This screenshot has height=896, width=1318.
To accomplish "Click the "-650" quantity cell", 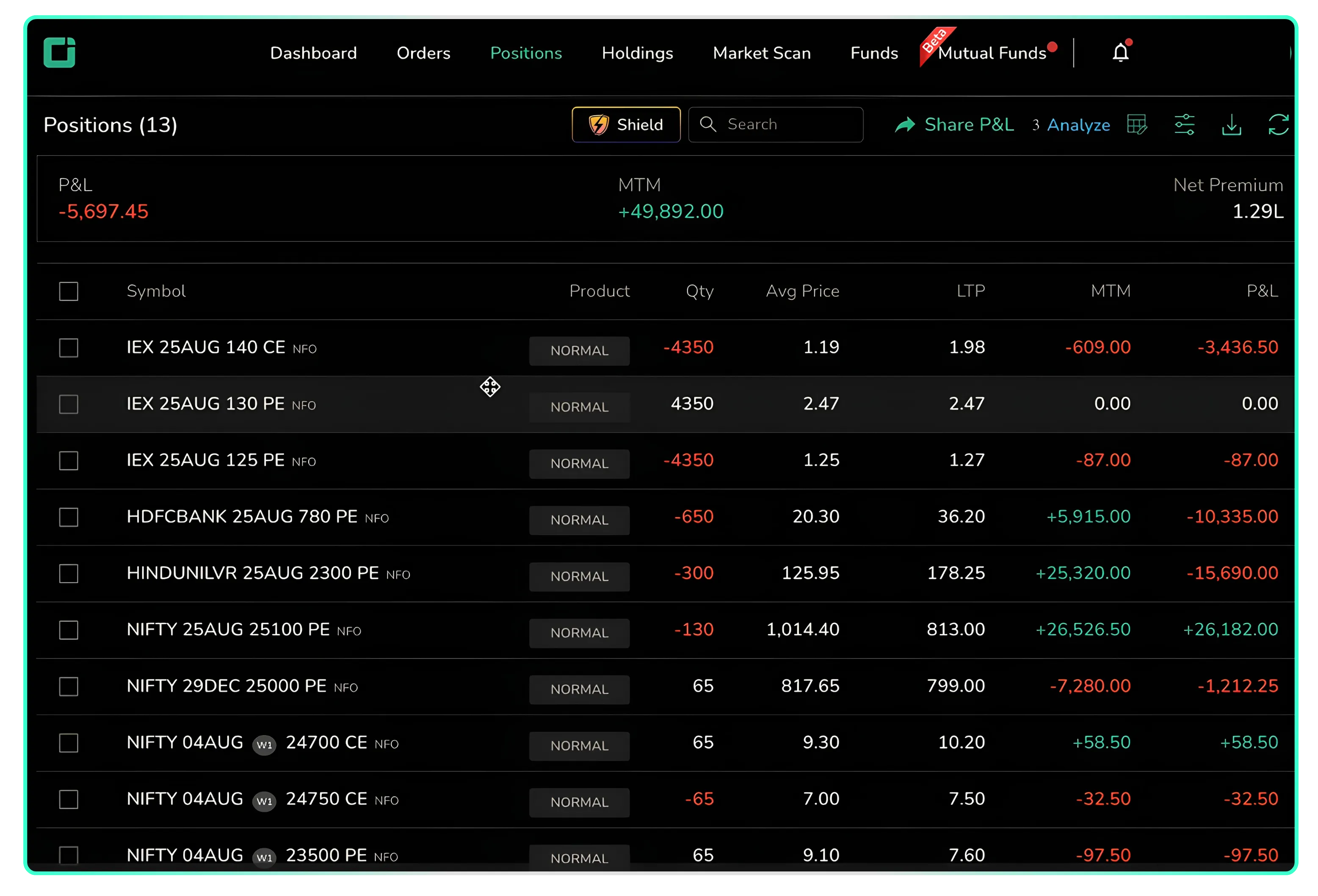I will (694, 516).
